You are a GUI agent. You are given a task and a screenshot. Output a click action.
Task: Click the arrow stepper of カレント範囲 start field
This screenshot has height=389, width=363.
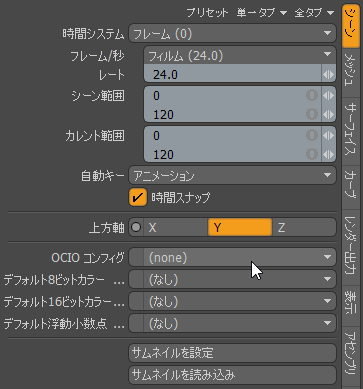328,136
